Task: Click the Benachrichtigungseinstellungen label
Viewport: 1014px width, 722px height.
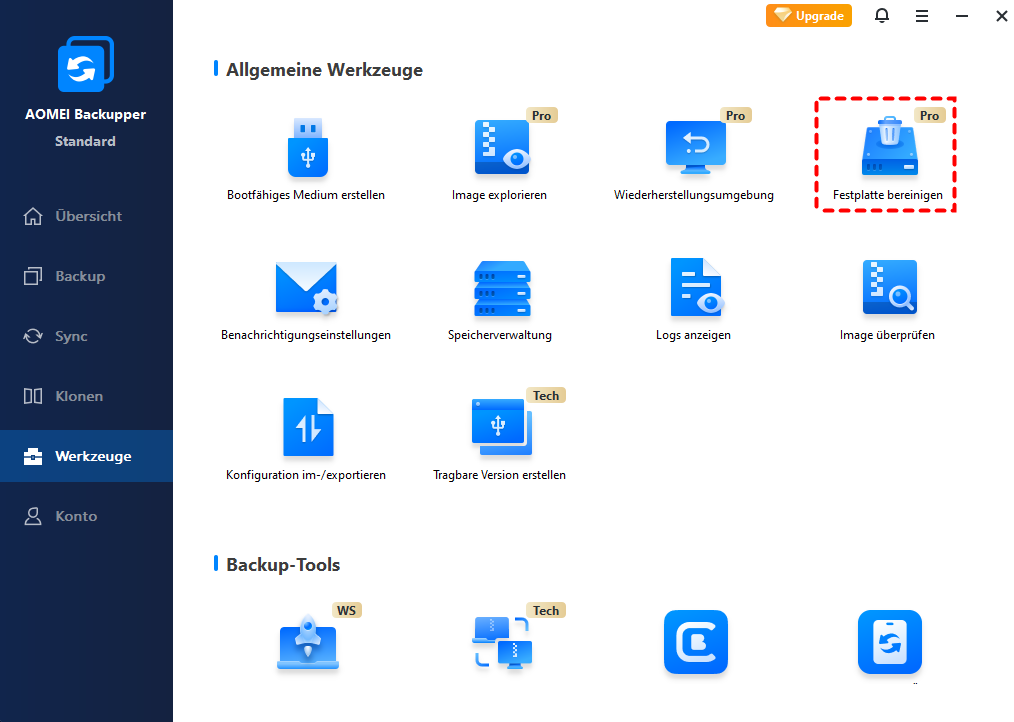Action: coord(306,335)
